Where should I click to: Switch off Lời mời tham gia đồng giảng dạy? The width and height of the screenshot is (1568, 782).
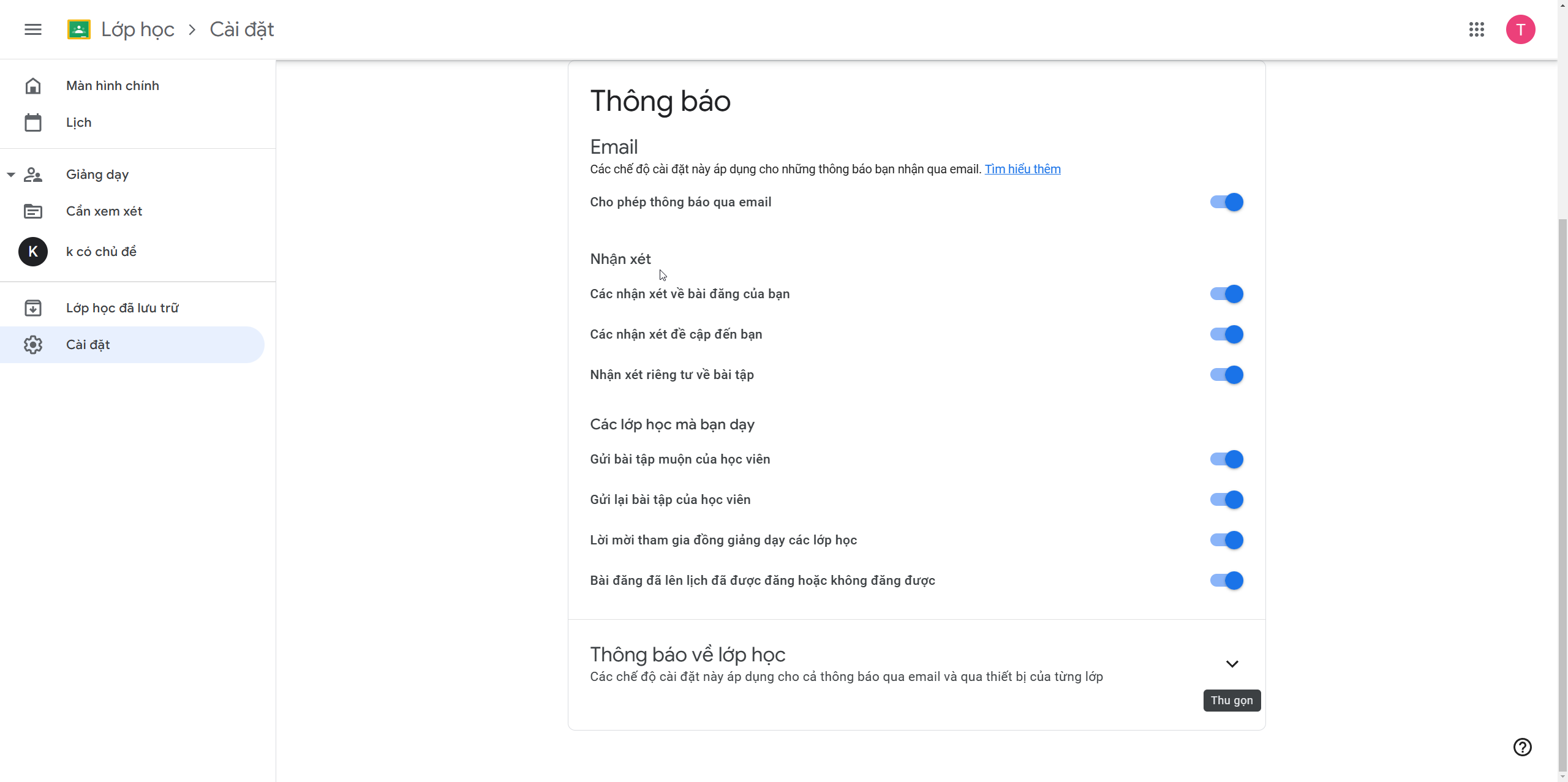[x=1226, y=540]
